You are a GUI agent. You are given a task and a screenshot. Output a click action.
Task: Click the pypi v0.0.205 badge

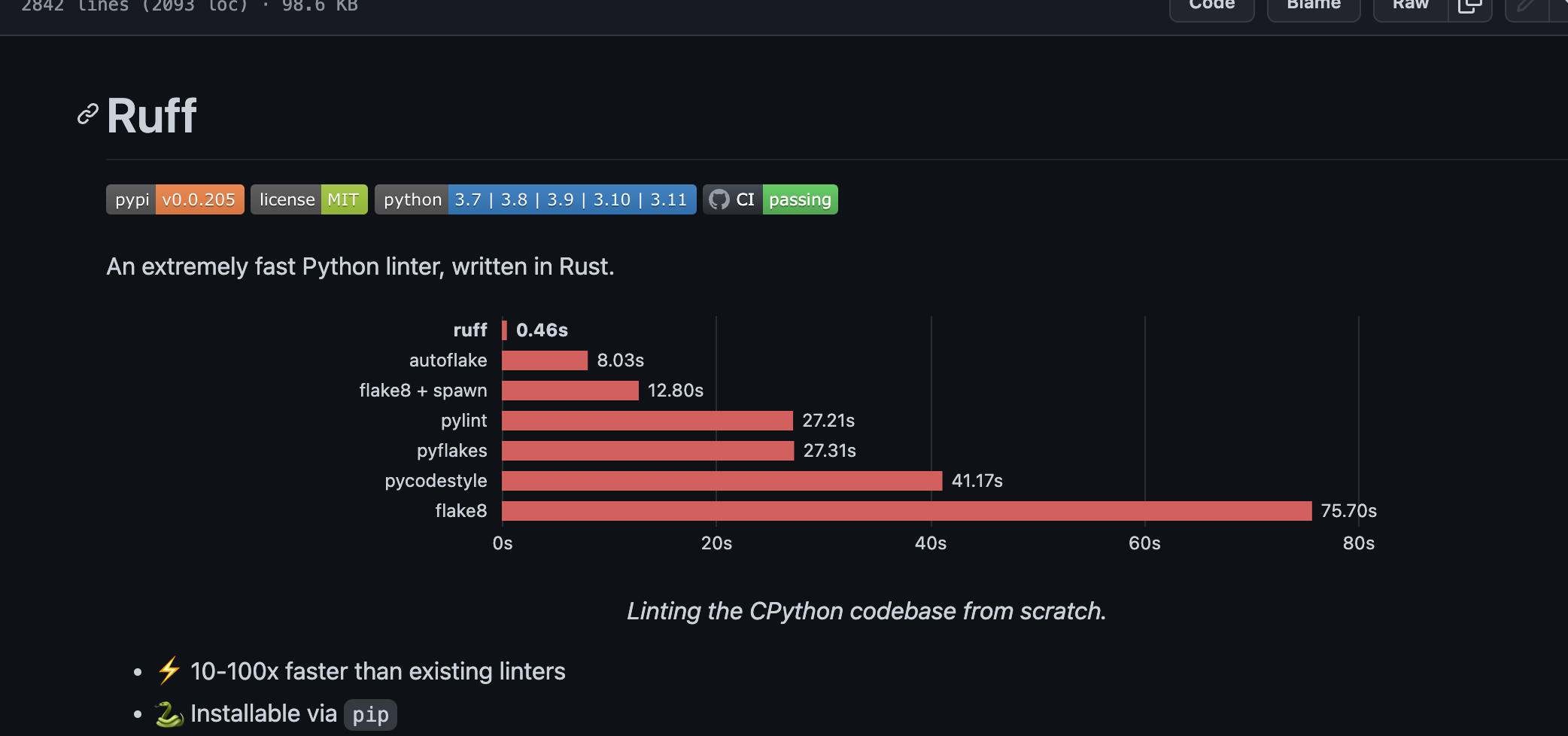pos(175,199)
